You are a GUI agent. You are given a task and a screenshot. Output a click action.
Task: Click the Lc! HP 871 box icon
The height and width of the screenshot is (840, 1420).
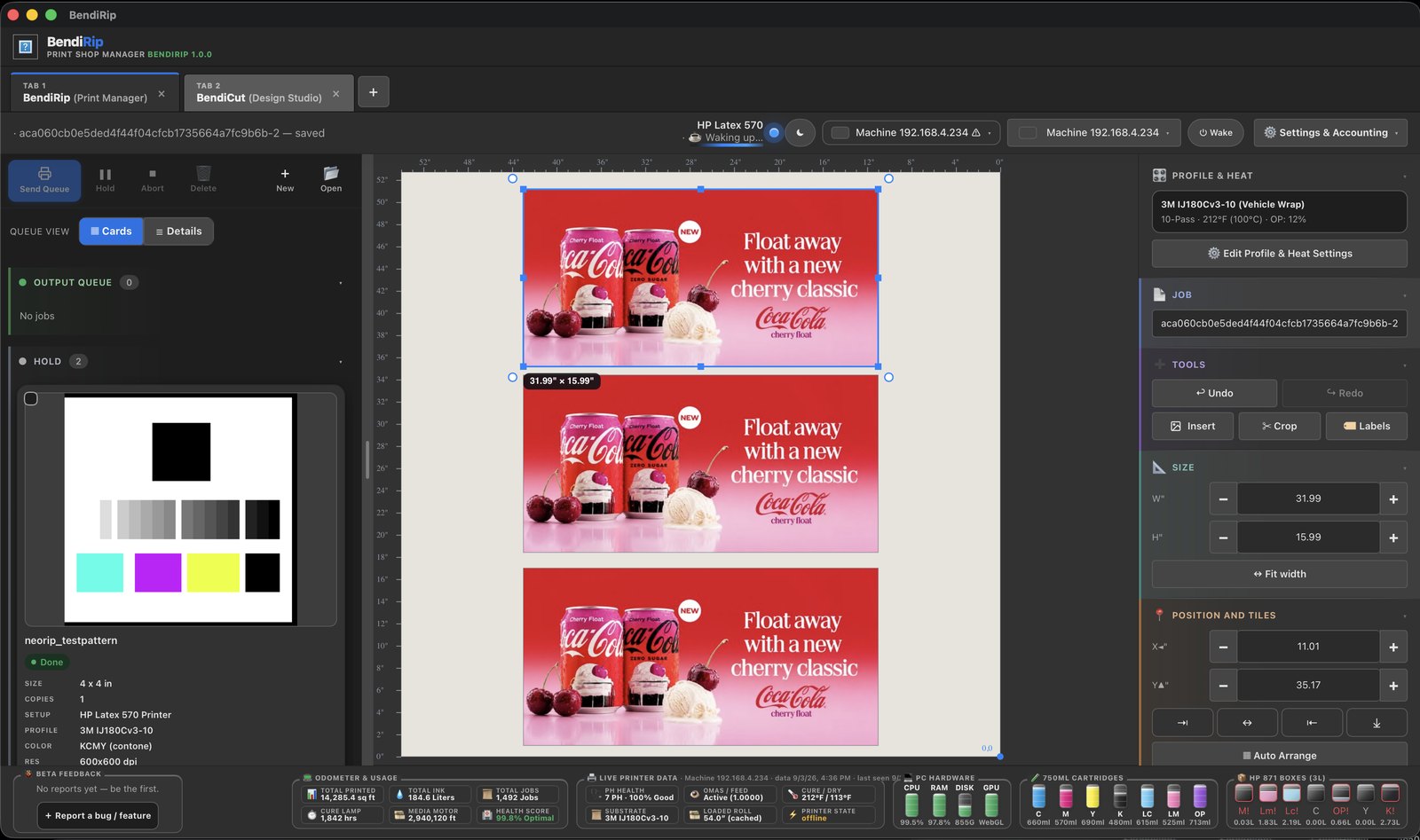pos(1292,793)
